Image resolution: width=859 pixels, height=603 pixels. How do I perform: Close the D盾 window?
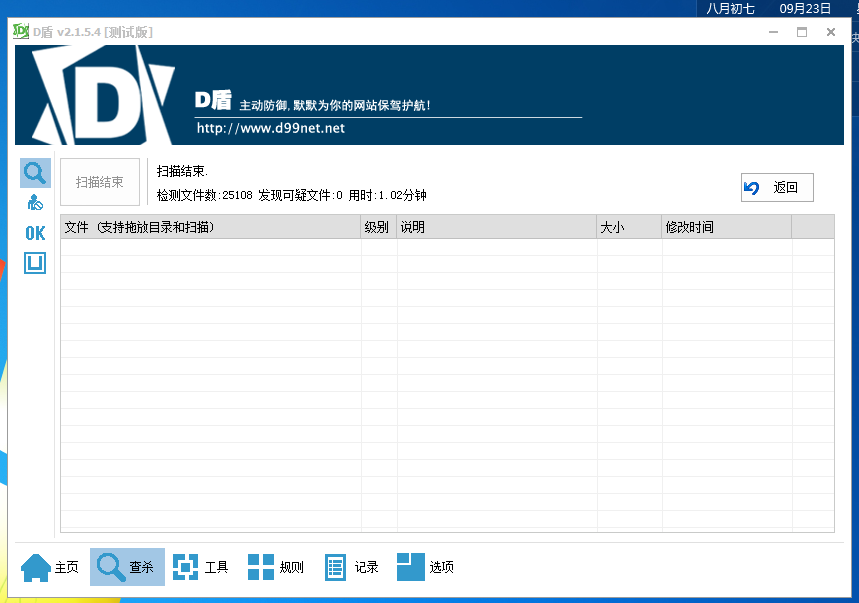click(831, 32)
